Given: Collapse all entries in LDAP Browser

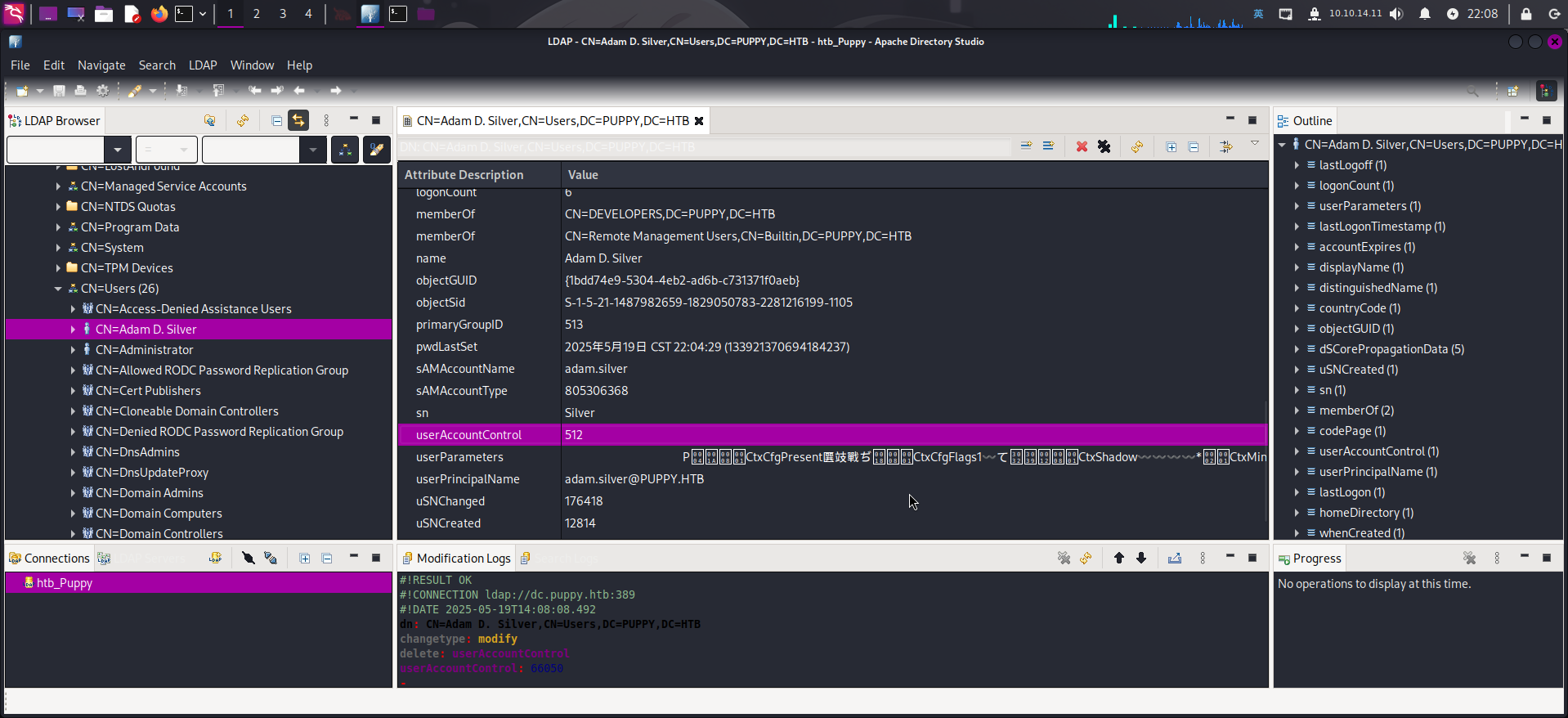Looking at the screenshot, I should (276, 121).
